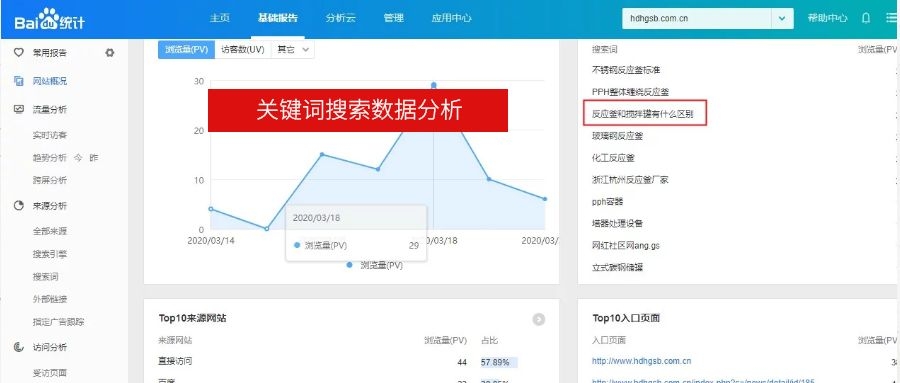Click search term pph容器
Screen dimensions: 900x383
pos(607,202)
